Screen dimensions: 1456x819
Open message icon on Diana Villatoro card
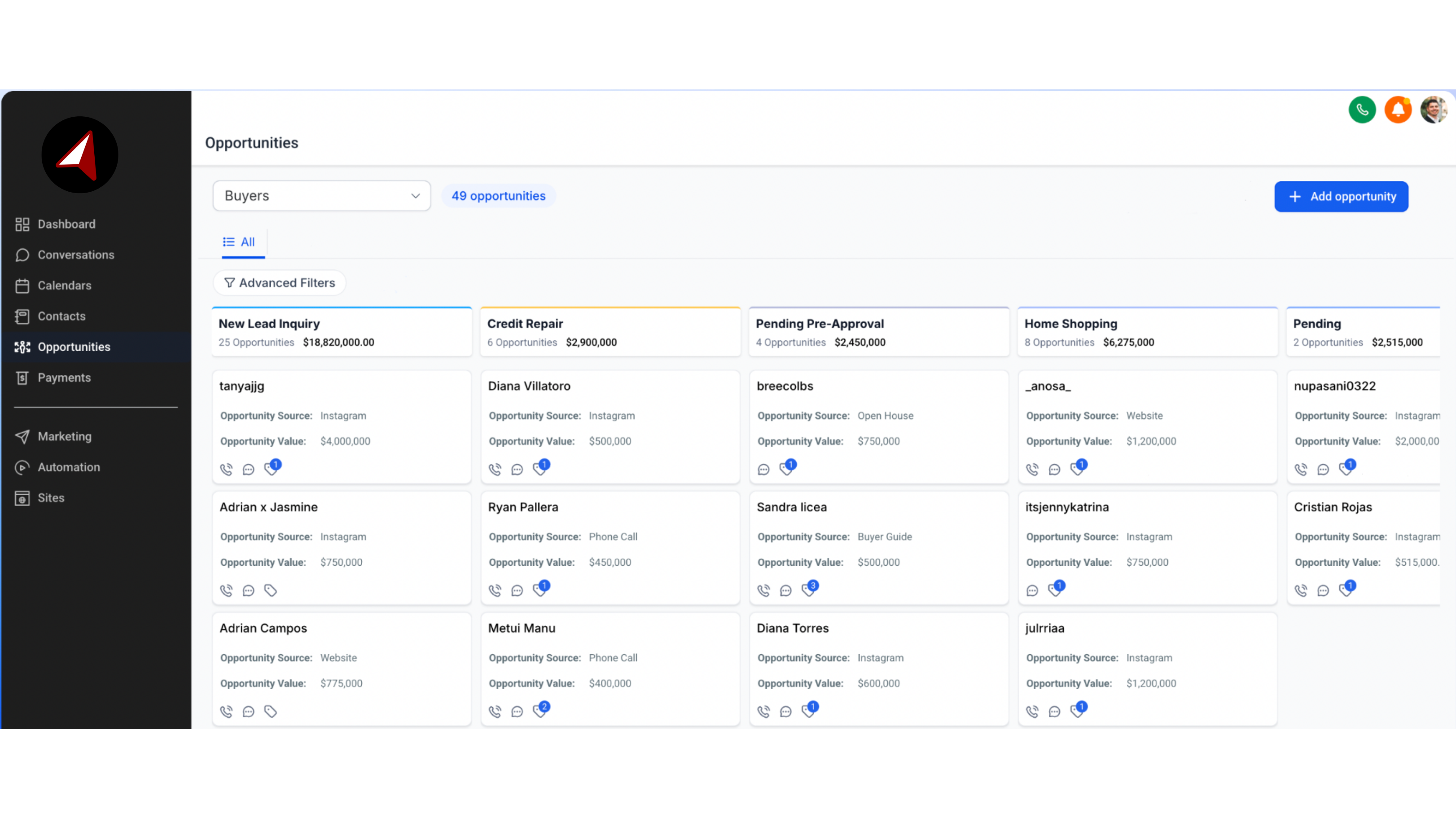click(517, 470)
